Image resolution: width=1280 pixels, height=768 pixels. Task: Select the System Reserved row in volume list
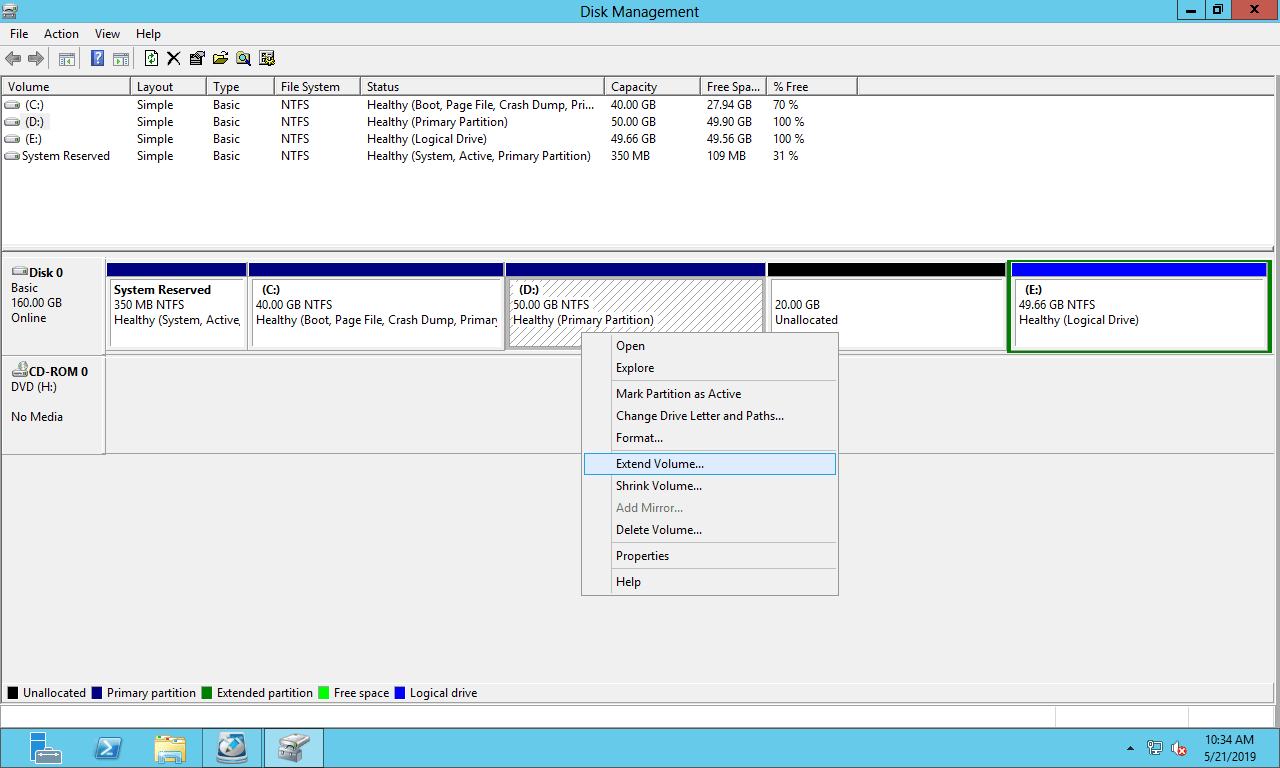(x=66, y=156)
